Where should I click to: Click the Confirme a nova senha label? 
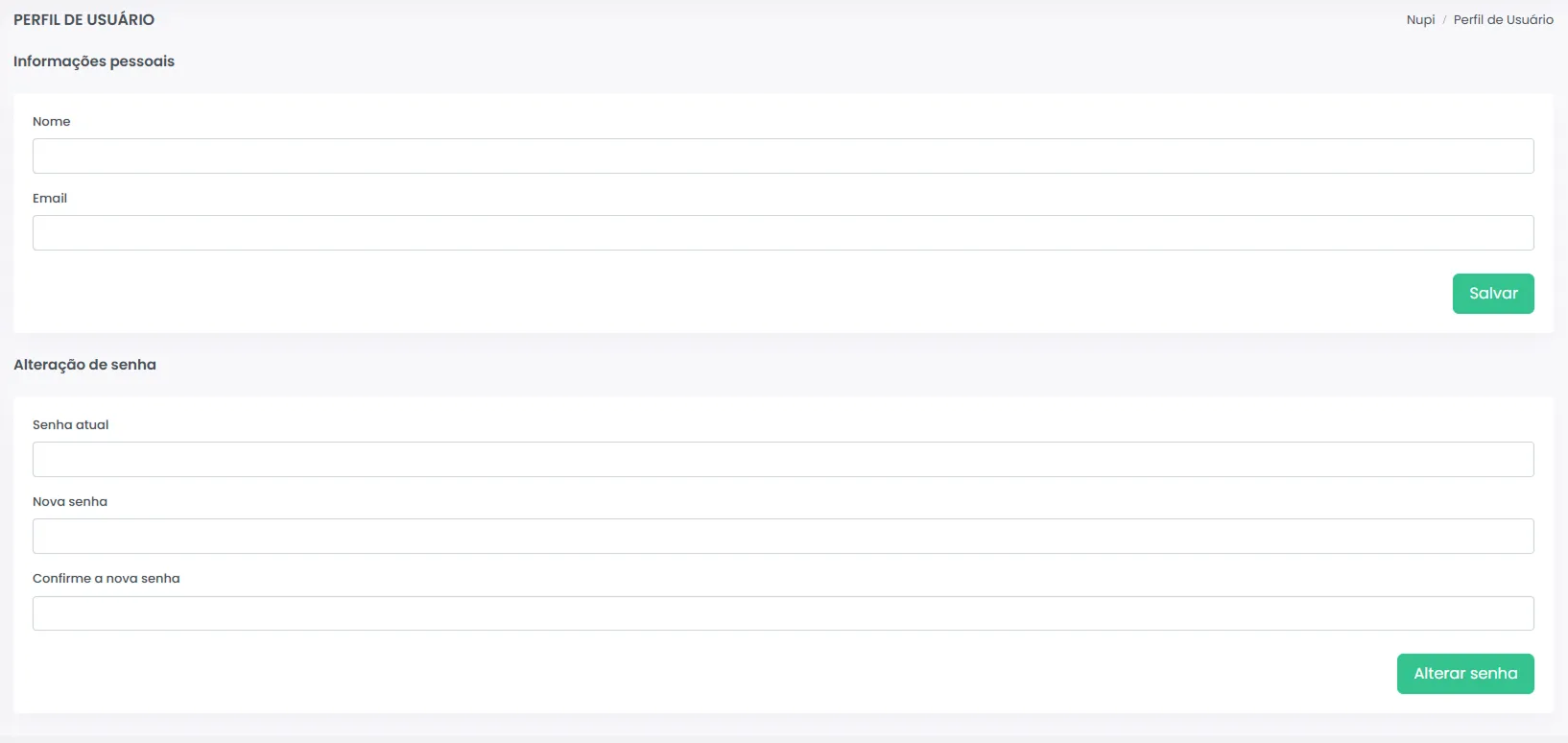coord(107,579)
